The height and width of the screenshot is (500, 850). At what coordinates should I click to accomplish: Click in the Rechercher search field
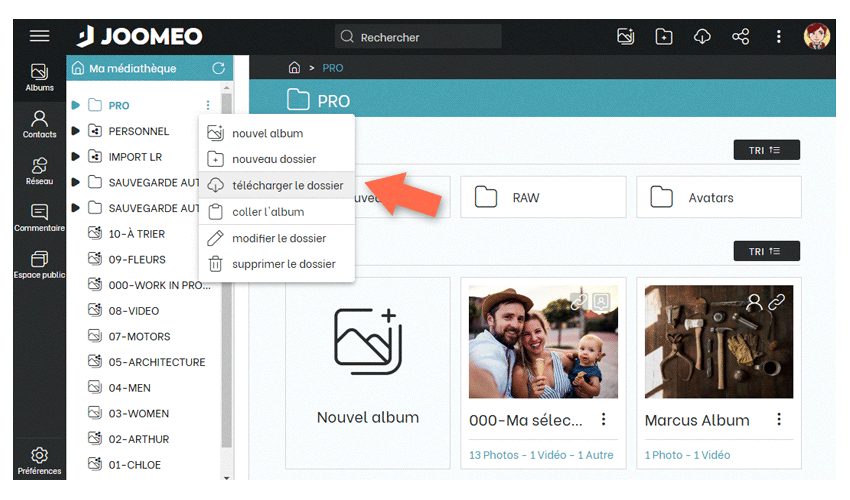[x=418, y=37]
